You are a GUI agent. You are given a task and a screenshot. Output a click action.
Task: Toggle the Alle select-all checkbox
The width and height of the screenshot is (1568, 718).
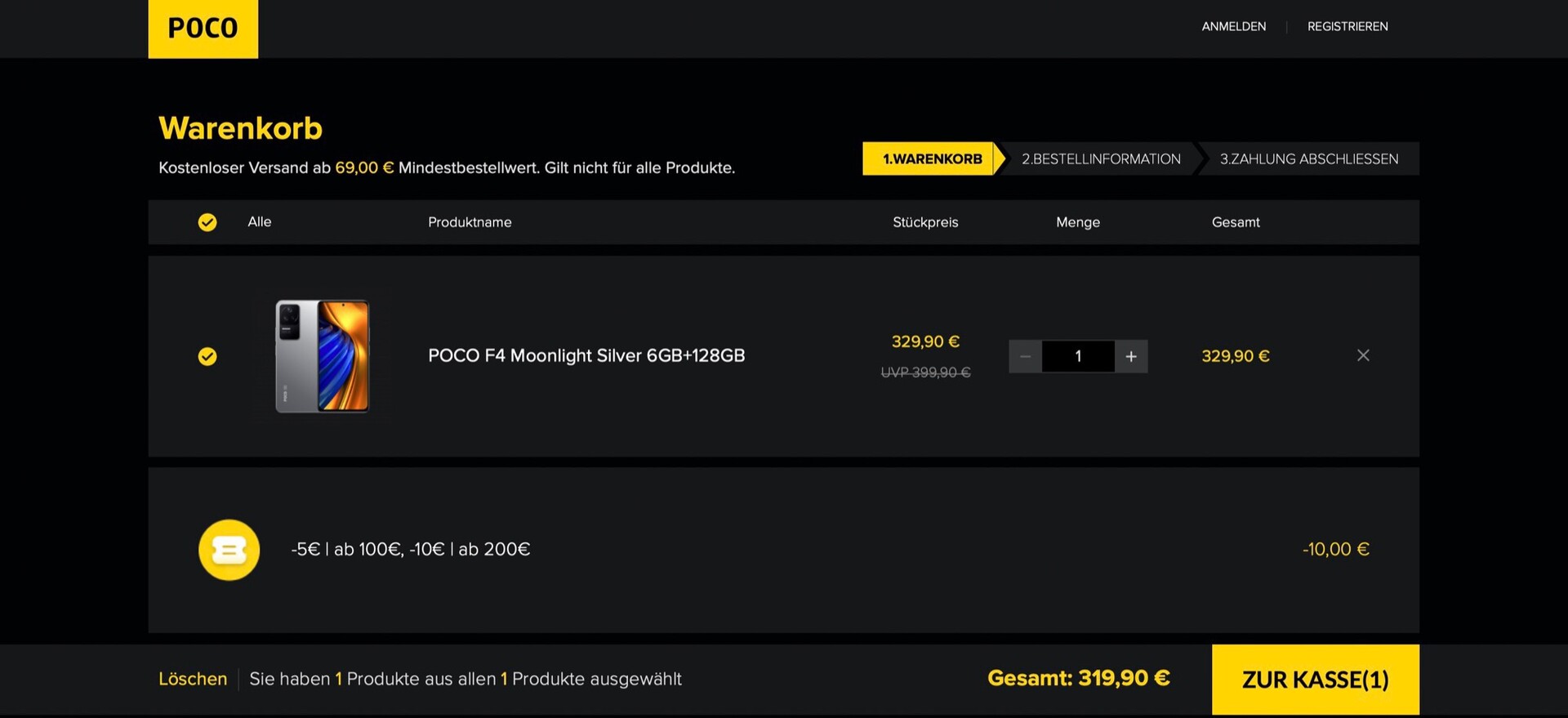[x=207, y=222]
